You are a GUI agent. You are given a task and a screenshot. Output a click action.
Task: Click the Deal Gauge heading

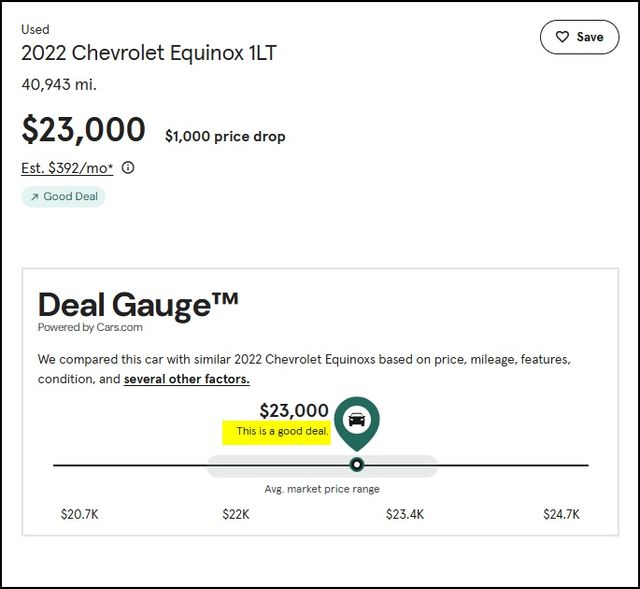[138, 305]
